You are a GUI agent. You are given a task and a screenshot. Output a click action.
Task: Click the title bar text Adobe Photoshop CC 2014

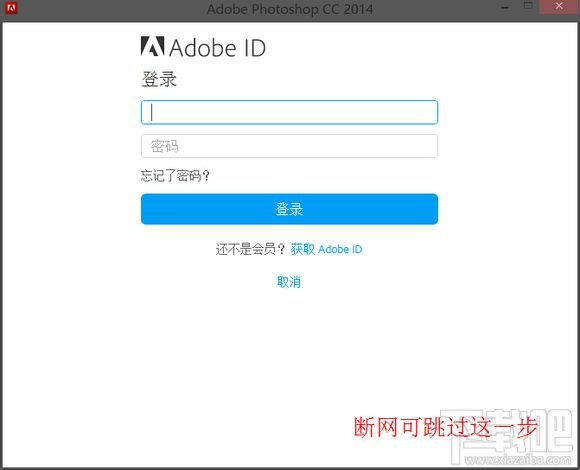(290, 9)
